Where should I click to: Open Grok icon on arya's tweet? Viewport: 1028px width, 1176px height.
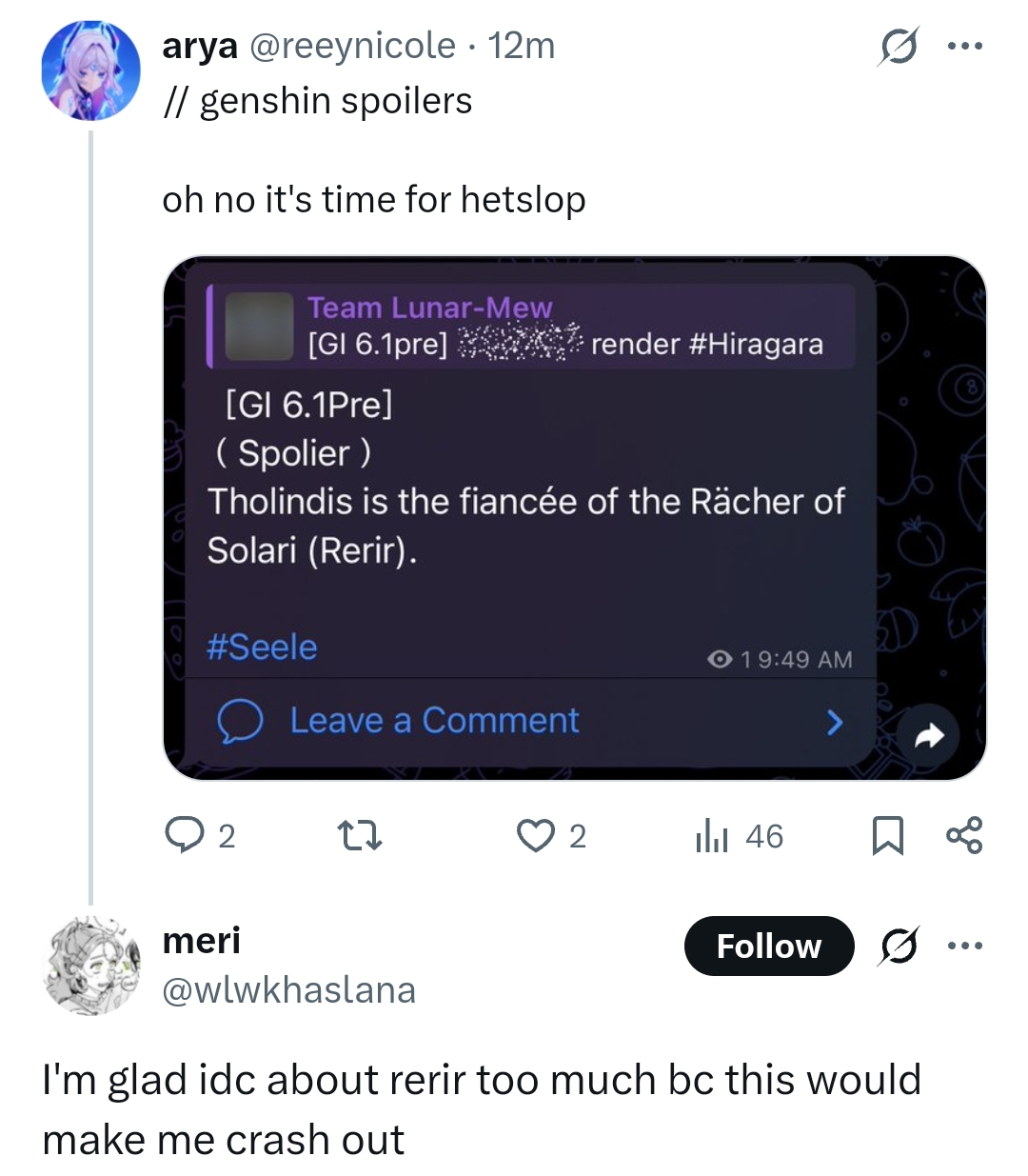coord(899,46)
